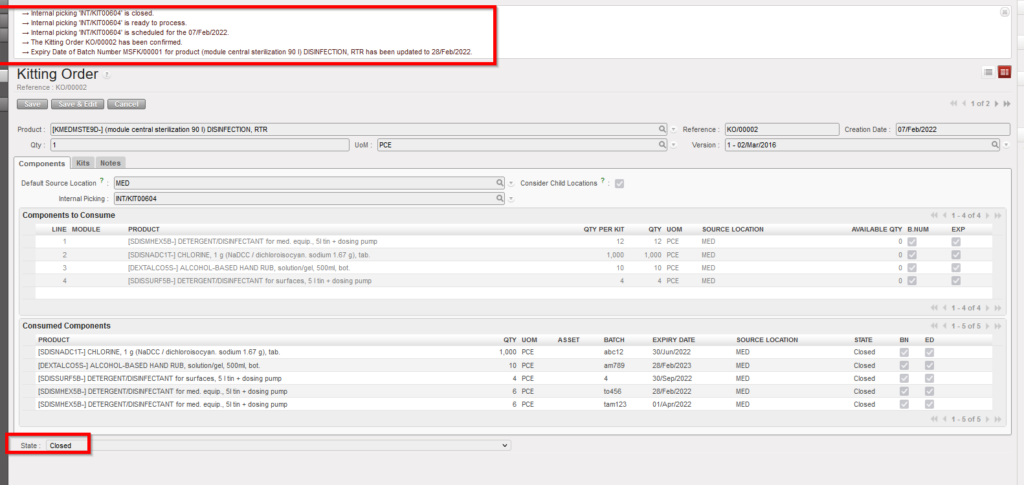Click the Internal Picking search magnifier

tap(500, 199)
